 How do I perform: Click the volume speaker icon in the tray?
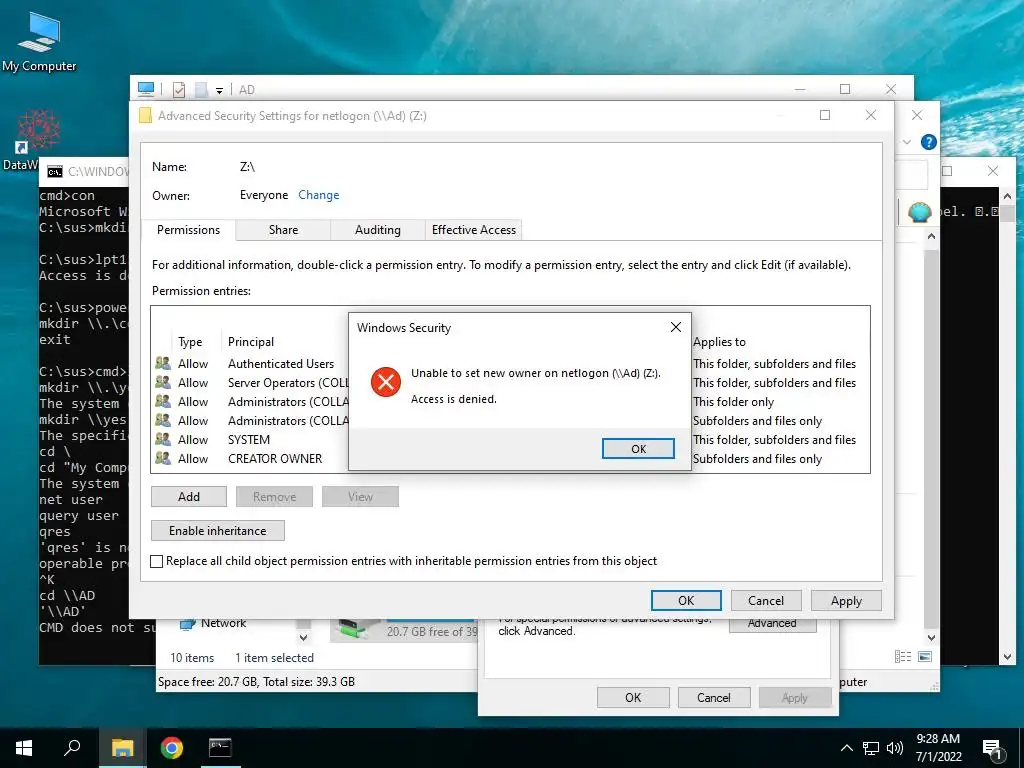click(x=895, y=748)
